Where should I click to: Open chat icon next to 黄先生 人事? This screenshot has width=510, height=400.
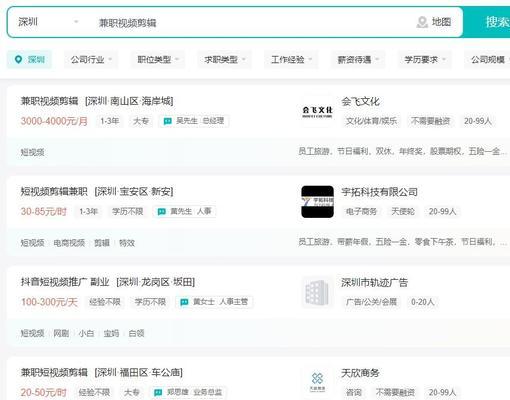pyautogui.click(x=162, y=212)
